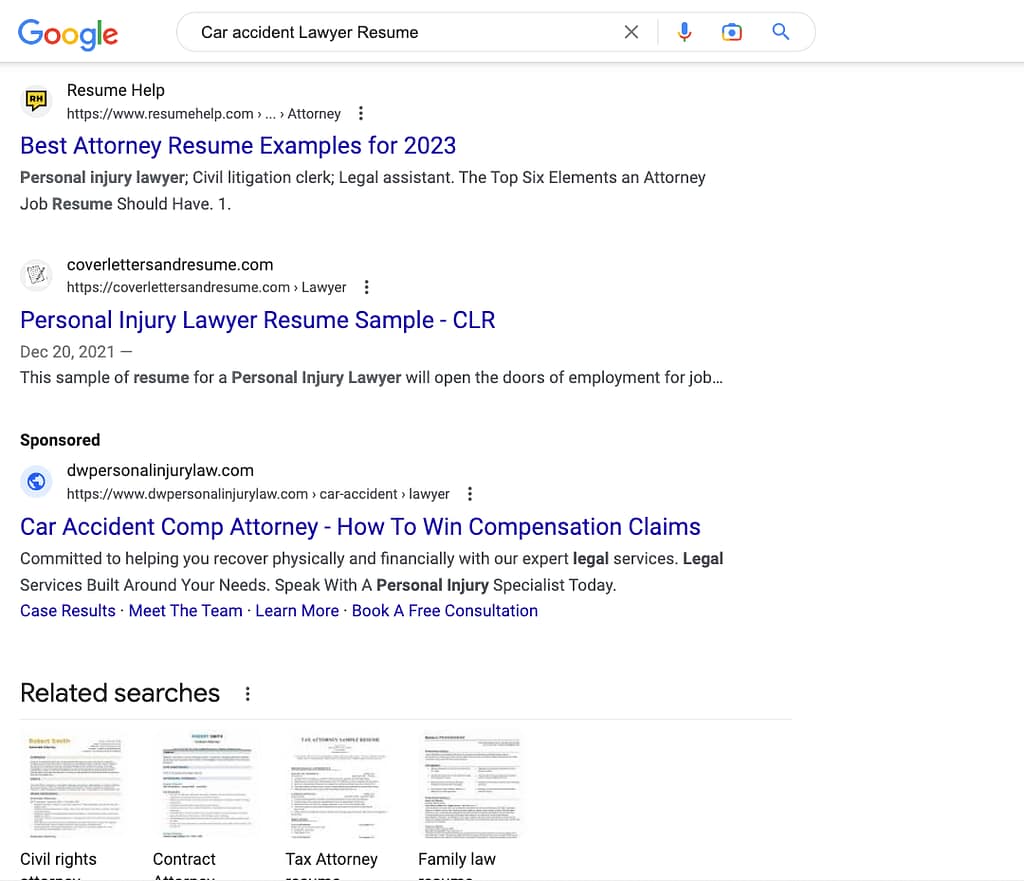1024x881 pixels.
Task: Open Google Lens camera image search
Action: (x=731, y=32)
